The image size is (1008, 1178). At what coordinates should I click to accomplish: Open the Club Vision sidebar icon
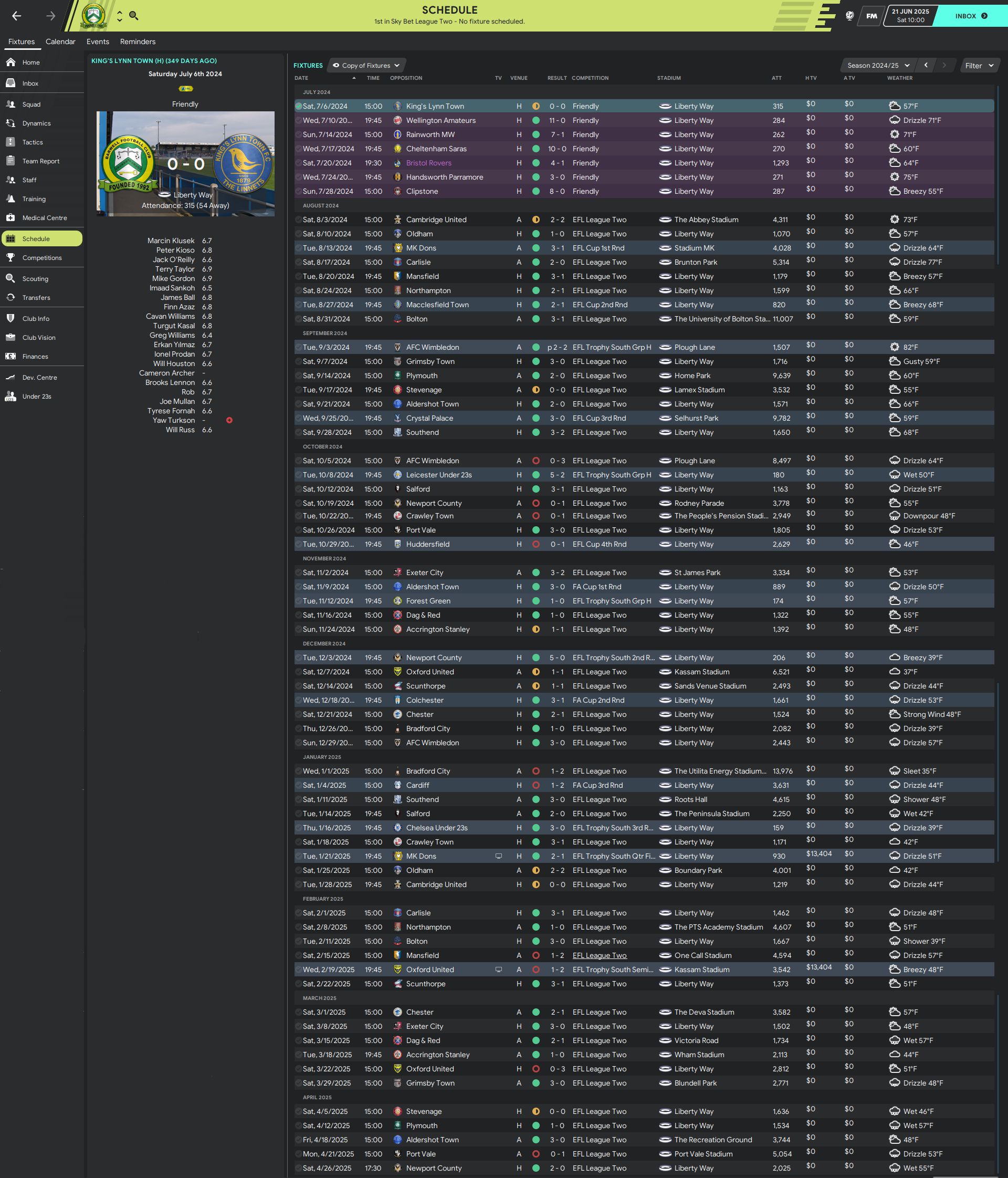coord(10,337)
